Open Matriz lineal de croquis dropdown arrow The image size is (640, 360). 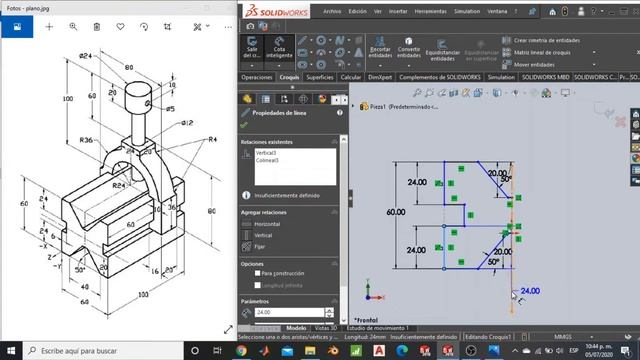point(594,52)
